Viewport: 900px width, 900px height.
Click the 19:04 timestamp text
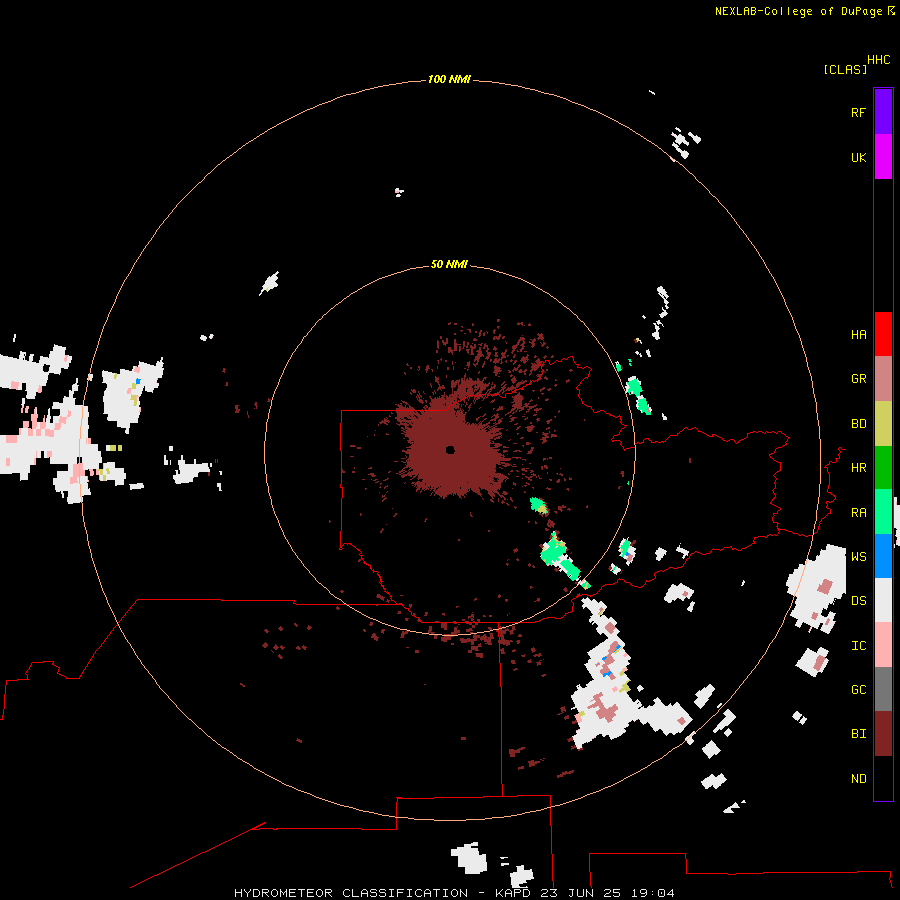tap(653, 893)
